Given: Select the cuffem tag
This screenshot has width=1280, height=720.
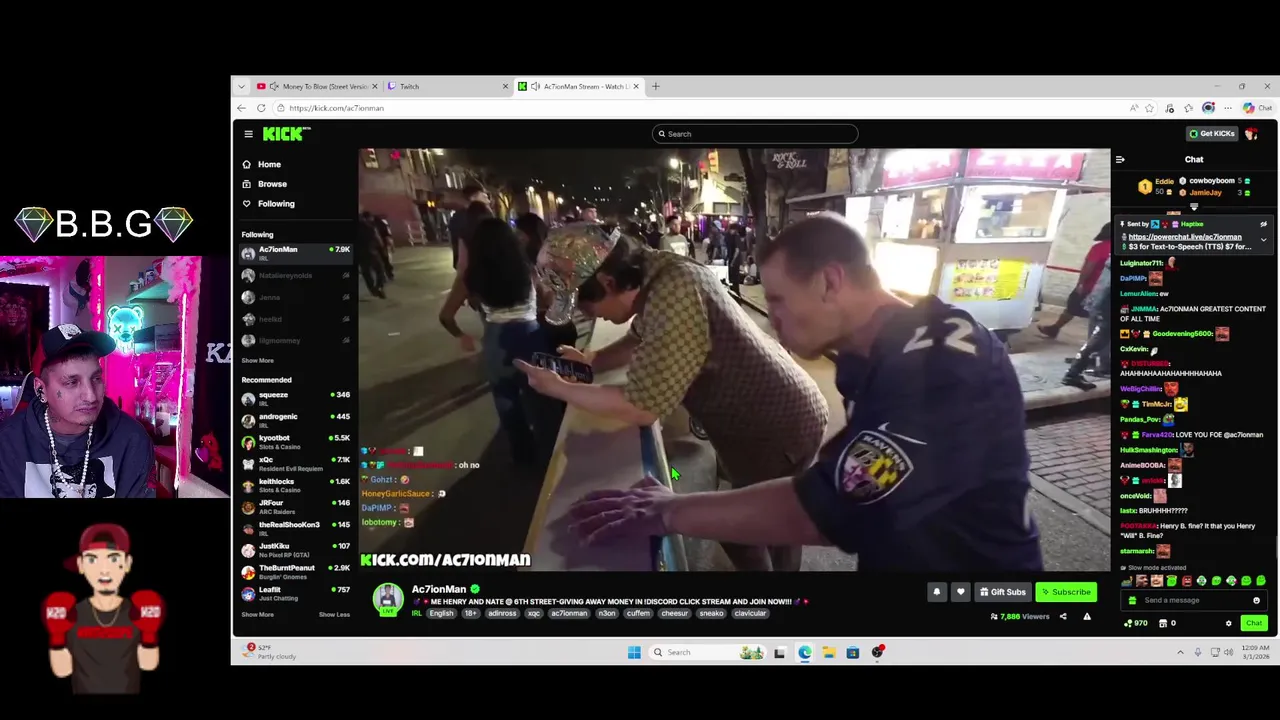Looking at the screenshot, I should click(x=638, y=614).
